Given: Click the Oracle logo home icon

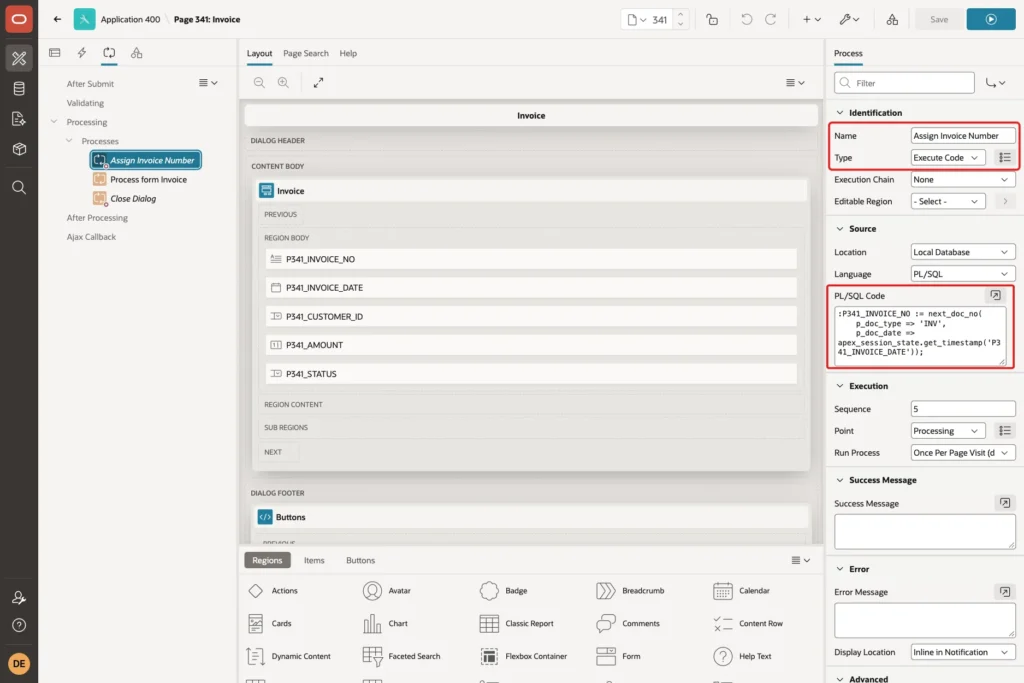Looking at the screenshot, I should 19,19.
